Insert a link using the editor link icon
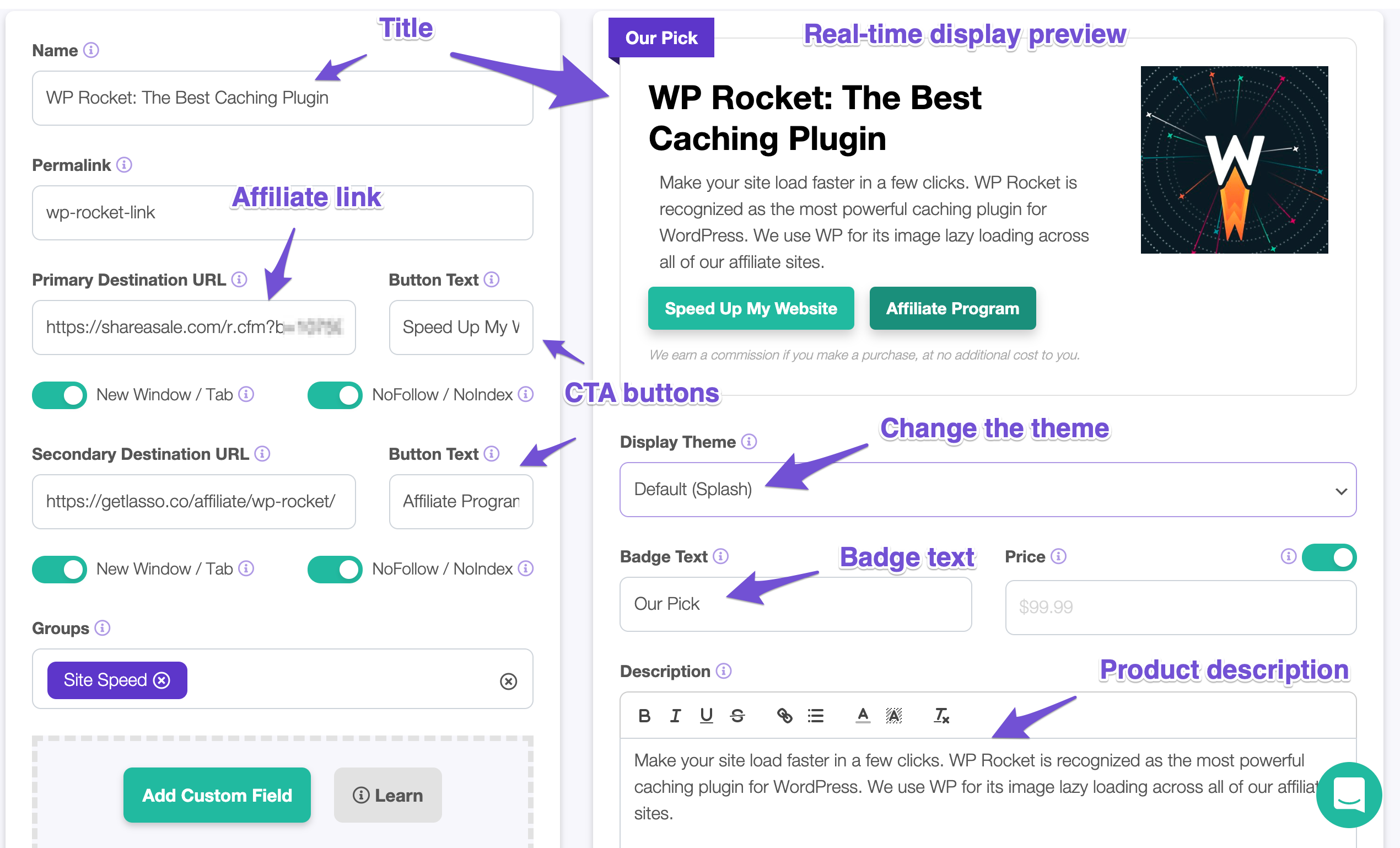1400x848 pixels. point(785,716)
